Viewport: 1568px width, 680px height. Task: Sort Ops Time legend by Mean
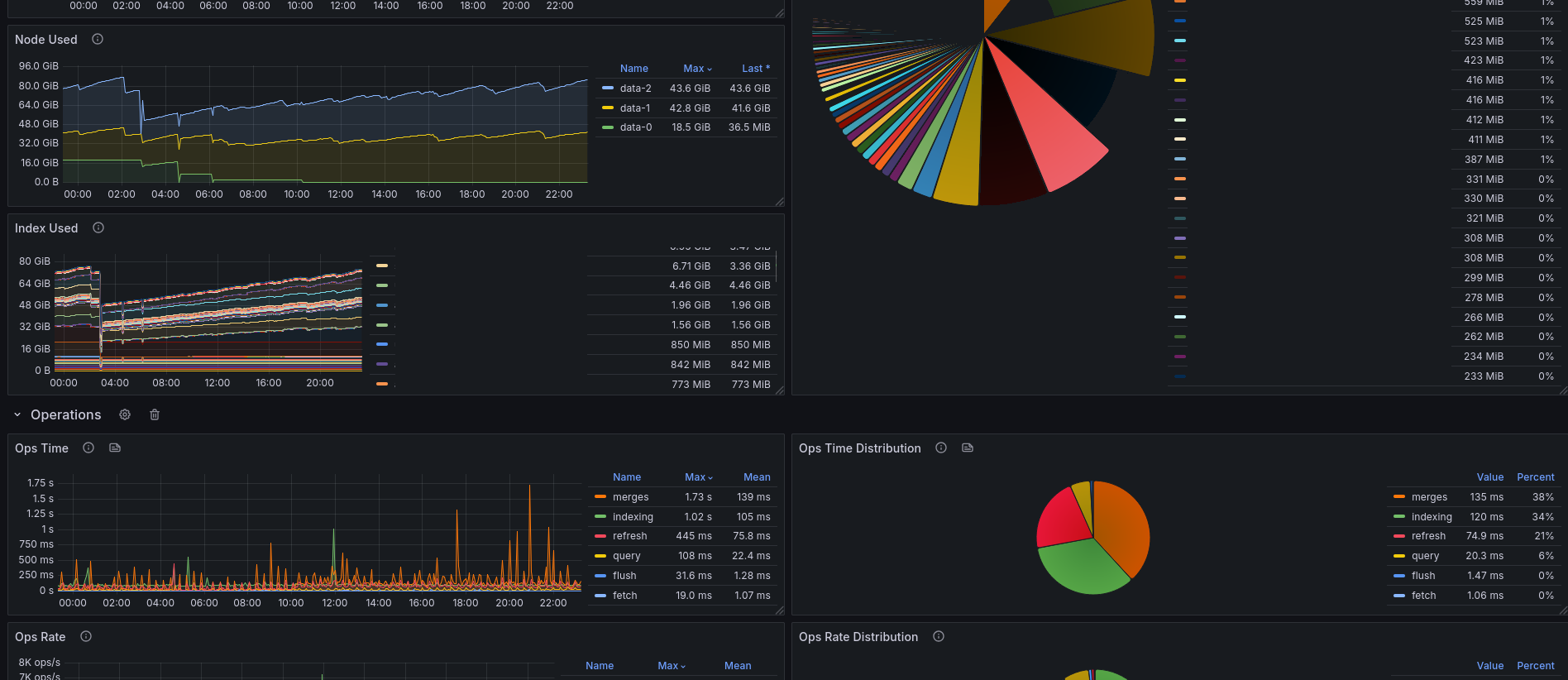pos(757,477)
